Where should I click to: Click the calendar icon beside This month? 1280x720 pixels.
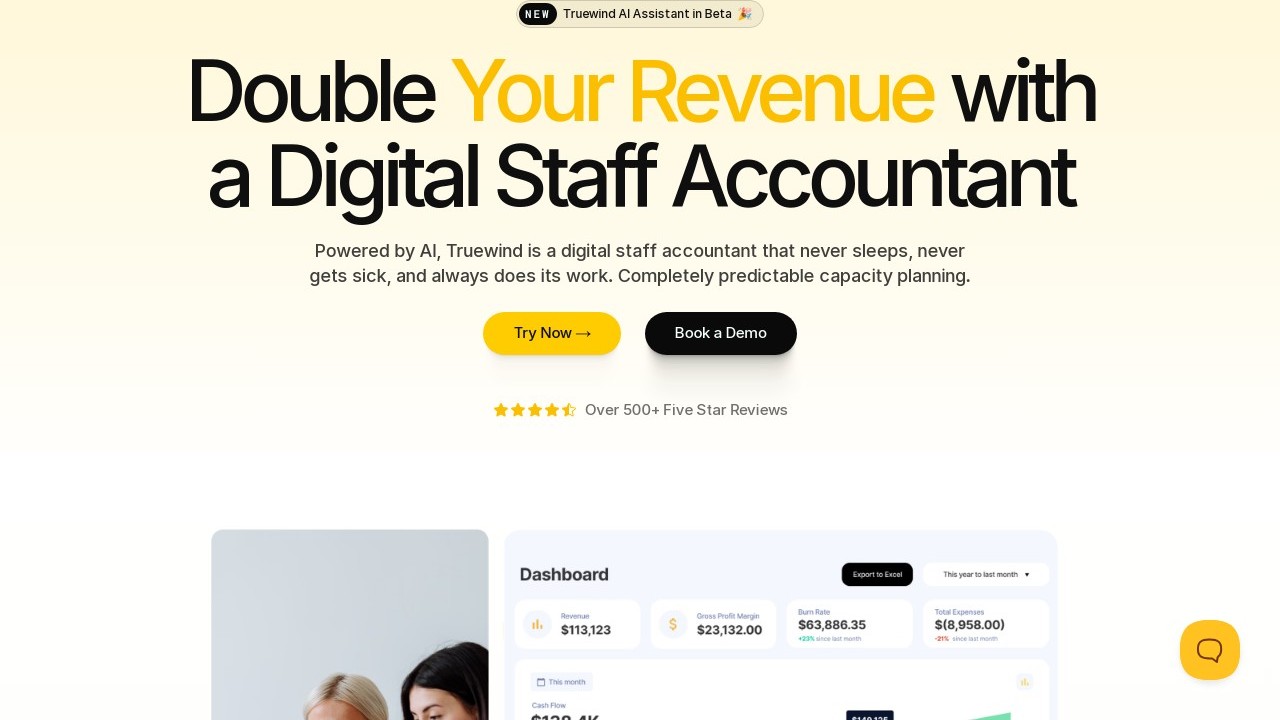point(541,682)
